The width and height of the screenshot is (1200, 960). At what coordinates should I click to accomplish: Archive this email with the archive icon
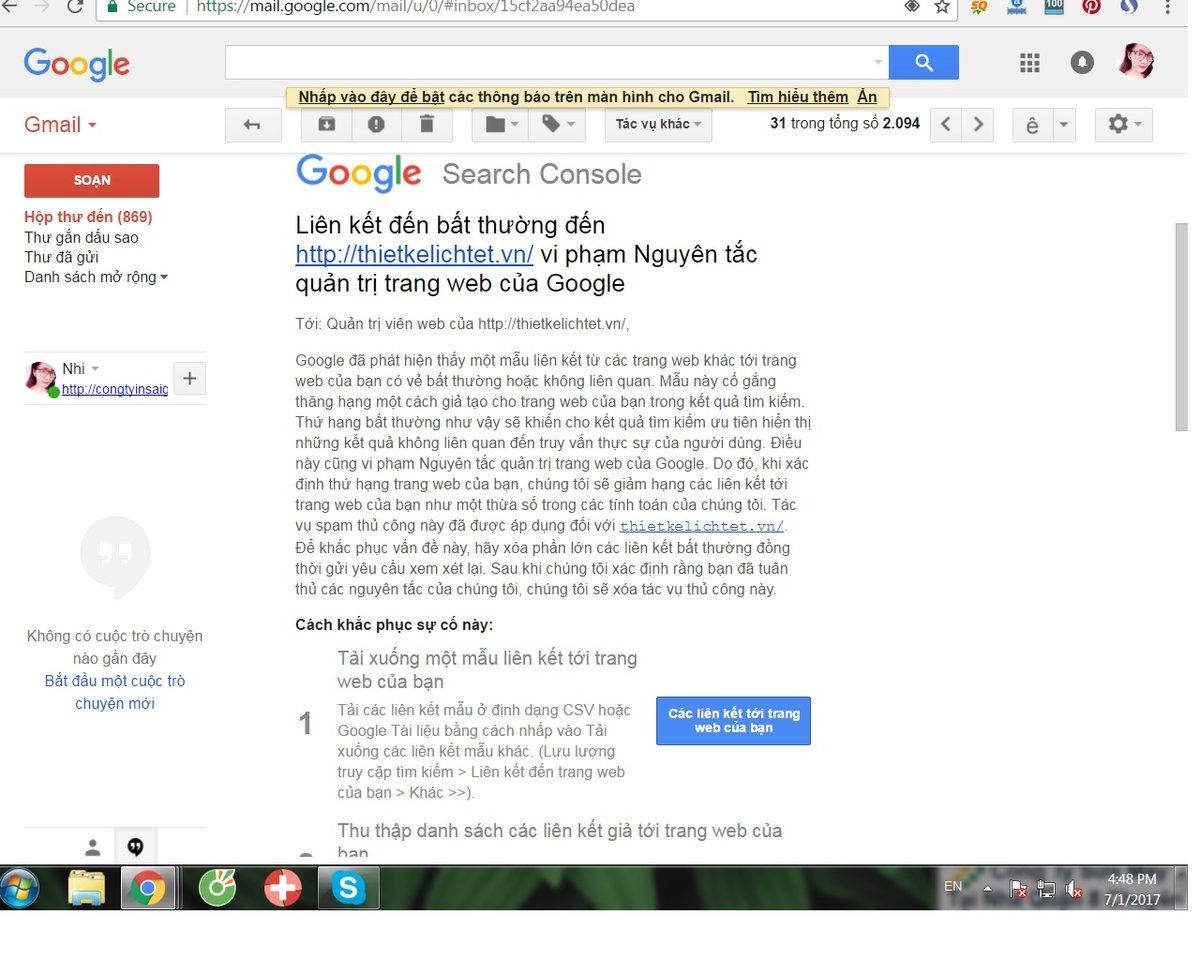coord(326,125)
